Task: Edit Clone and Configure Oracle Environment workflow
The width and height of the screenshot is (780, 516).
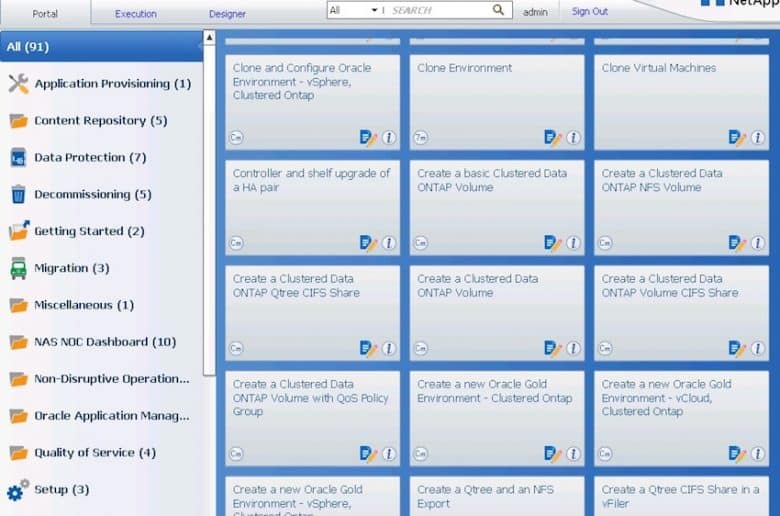Action: click(x=368, y=137)
